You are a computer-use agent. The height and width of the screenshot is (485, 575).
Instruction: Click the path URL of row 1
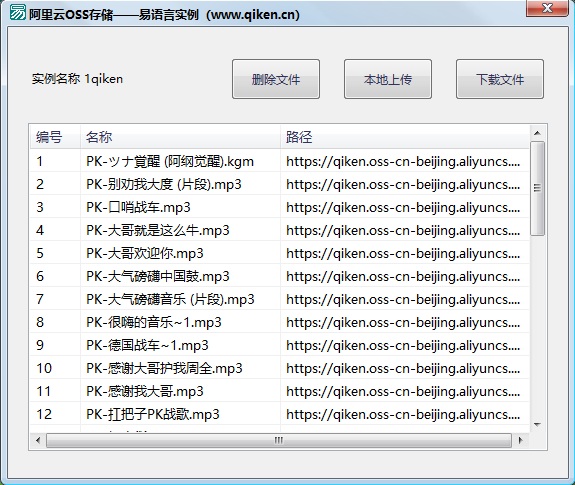pos(403,161)
